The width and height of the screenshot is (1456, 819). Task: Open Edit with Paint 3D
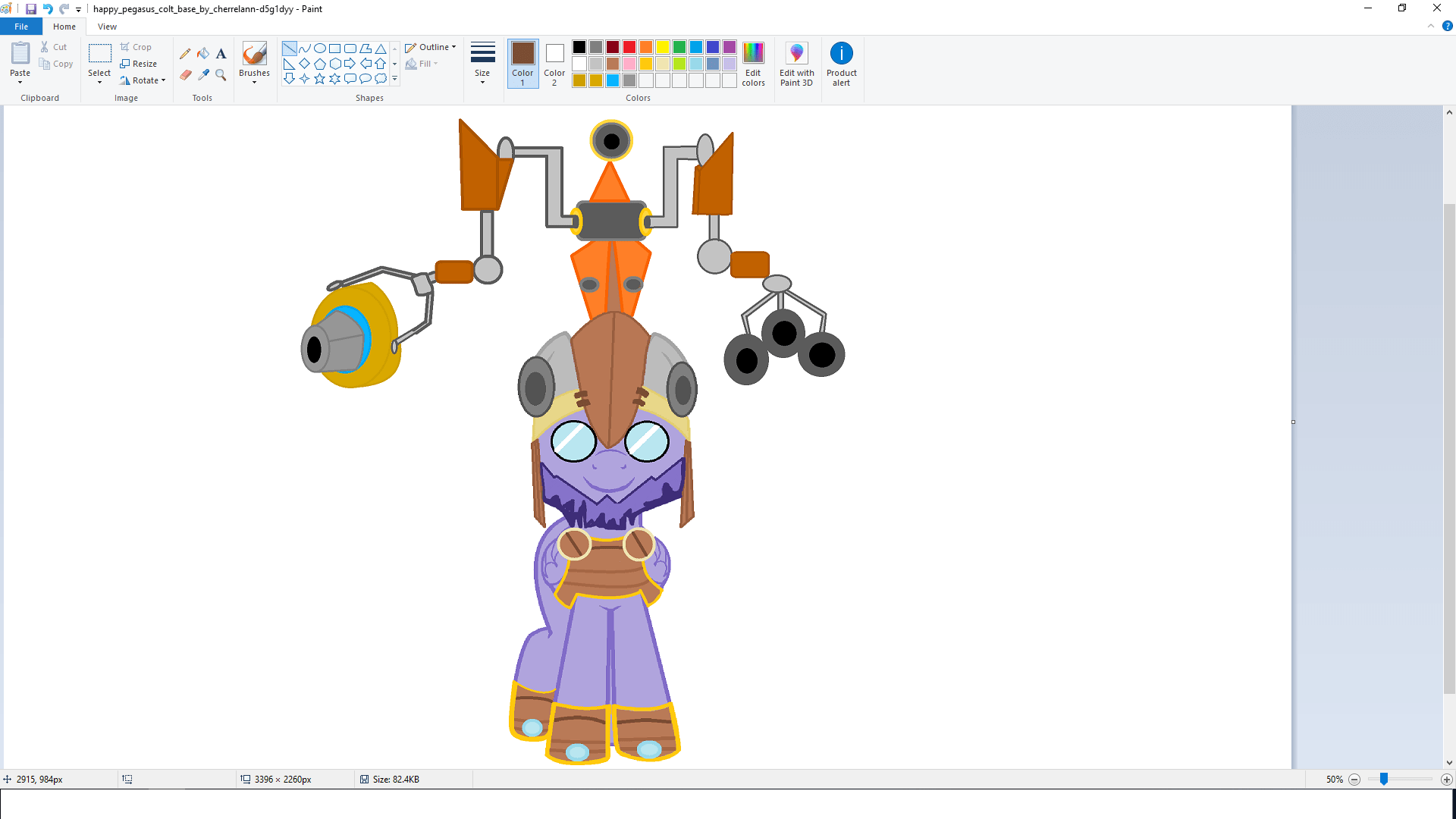click(796, 64)
